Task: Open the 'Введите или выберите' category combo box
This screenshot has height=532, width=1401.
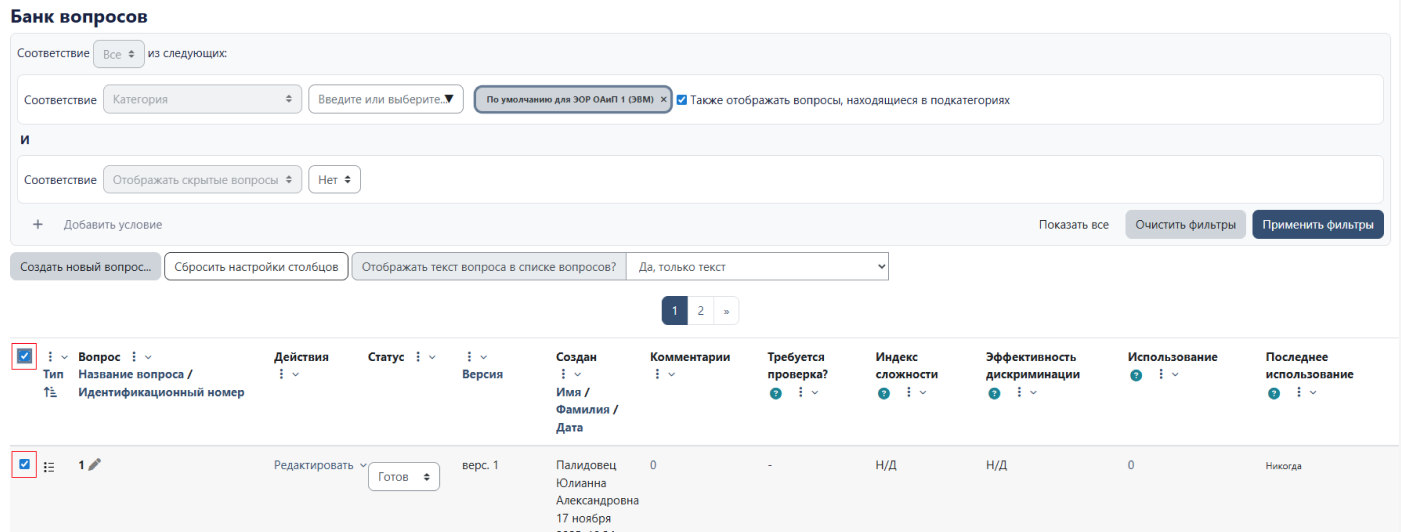Action: (386, 100)
